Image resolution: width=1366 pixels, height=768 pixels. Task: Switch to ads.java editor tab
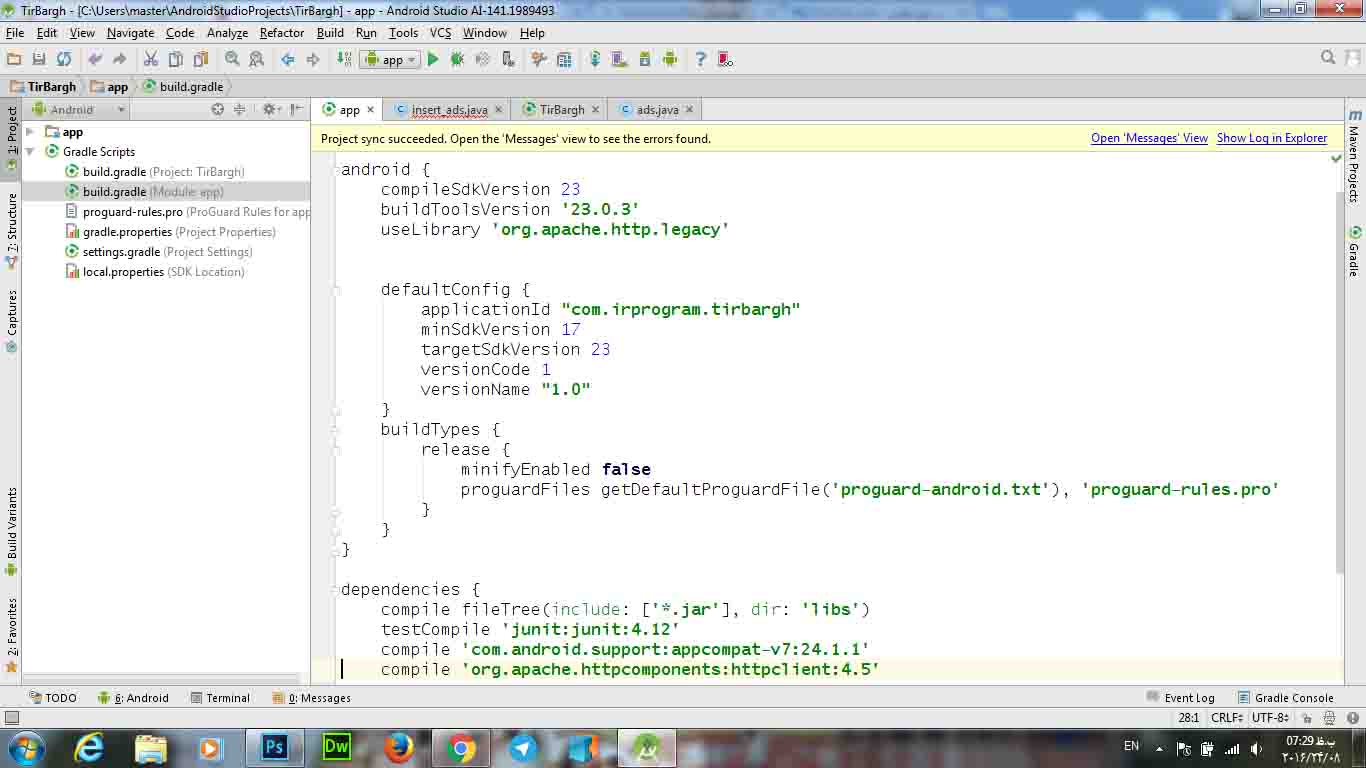(657, 110)
